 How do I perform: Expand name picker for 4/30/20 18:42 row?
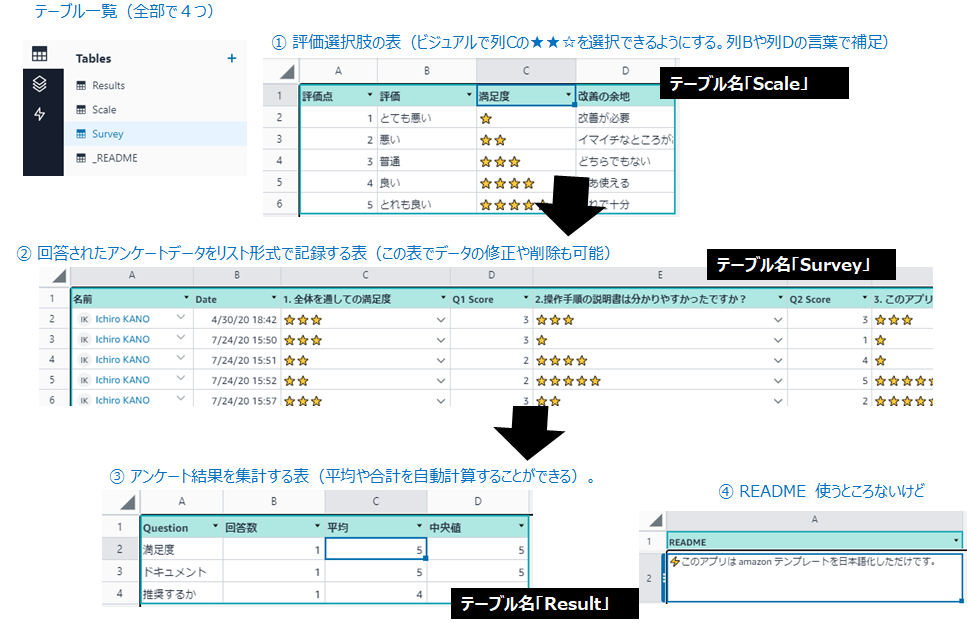click(x=181, y=317)
